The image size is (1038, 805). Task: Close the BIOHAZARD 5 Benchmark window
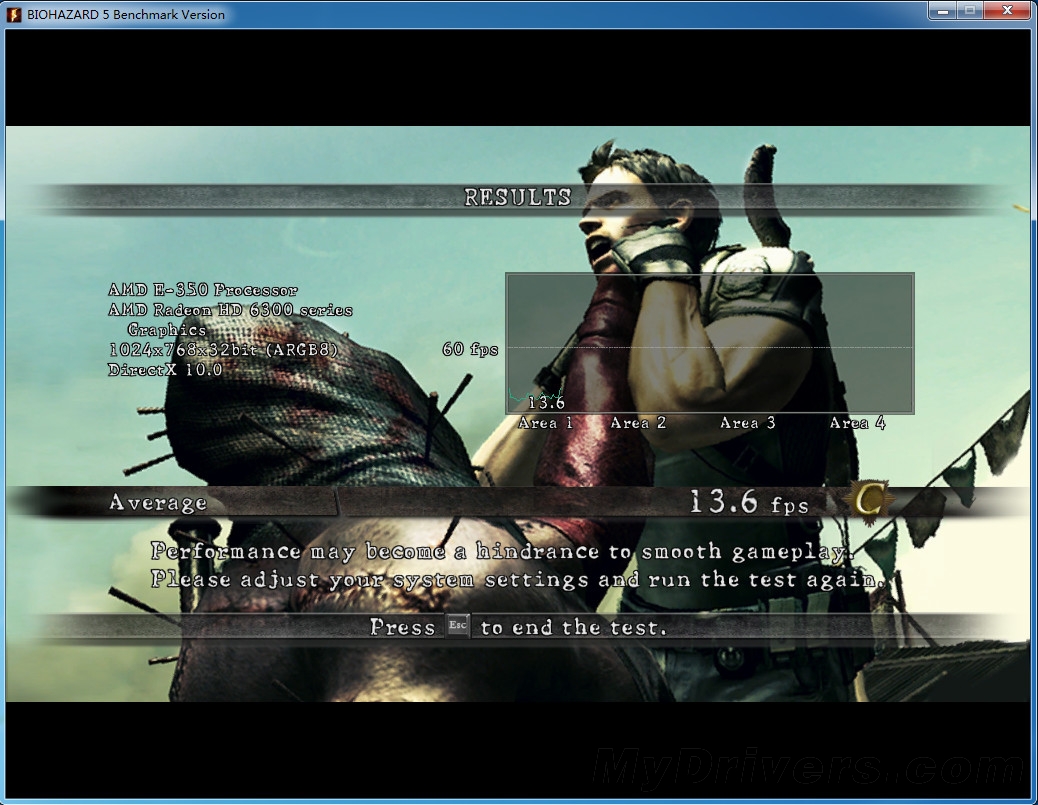pos(1007,11)
